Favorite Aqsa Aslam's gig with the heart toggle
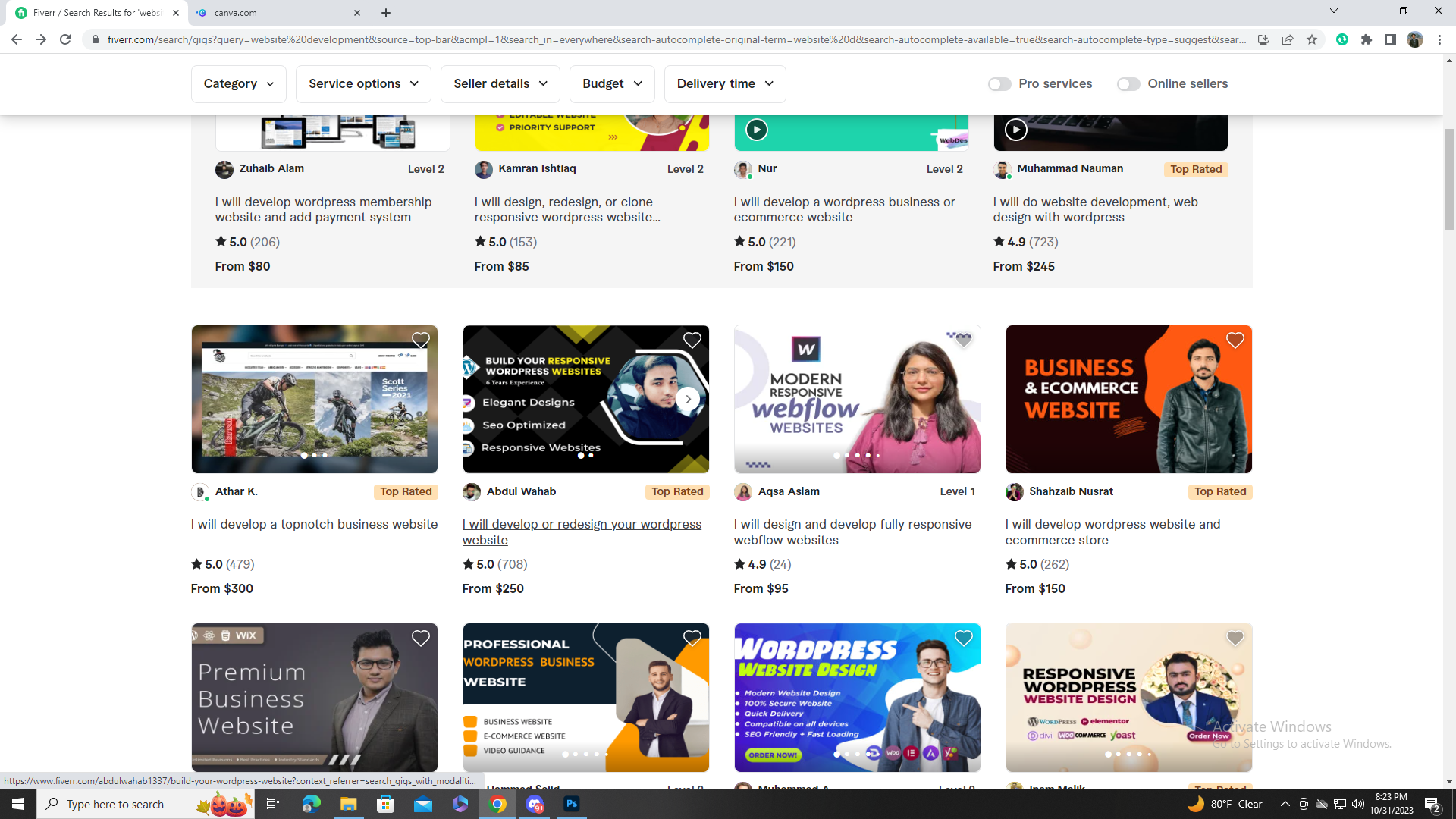The height and width of the screenshot is (819, 1456). [x=964, y=340]
